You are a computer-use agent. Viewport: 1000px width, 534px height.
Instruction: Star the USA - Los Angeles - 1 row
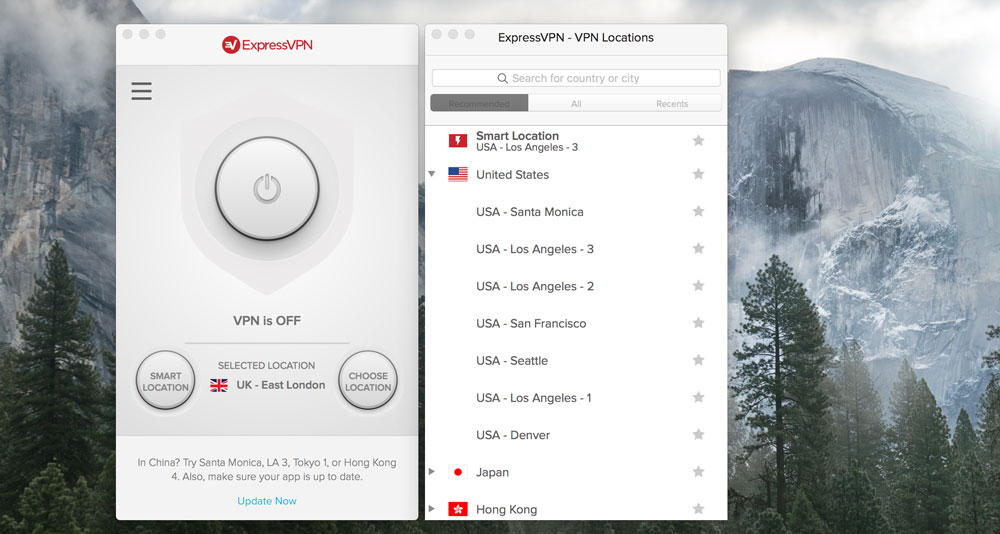(x=698, y=397)
